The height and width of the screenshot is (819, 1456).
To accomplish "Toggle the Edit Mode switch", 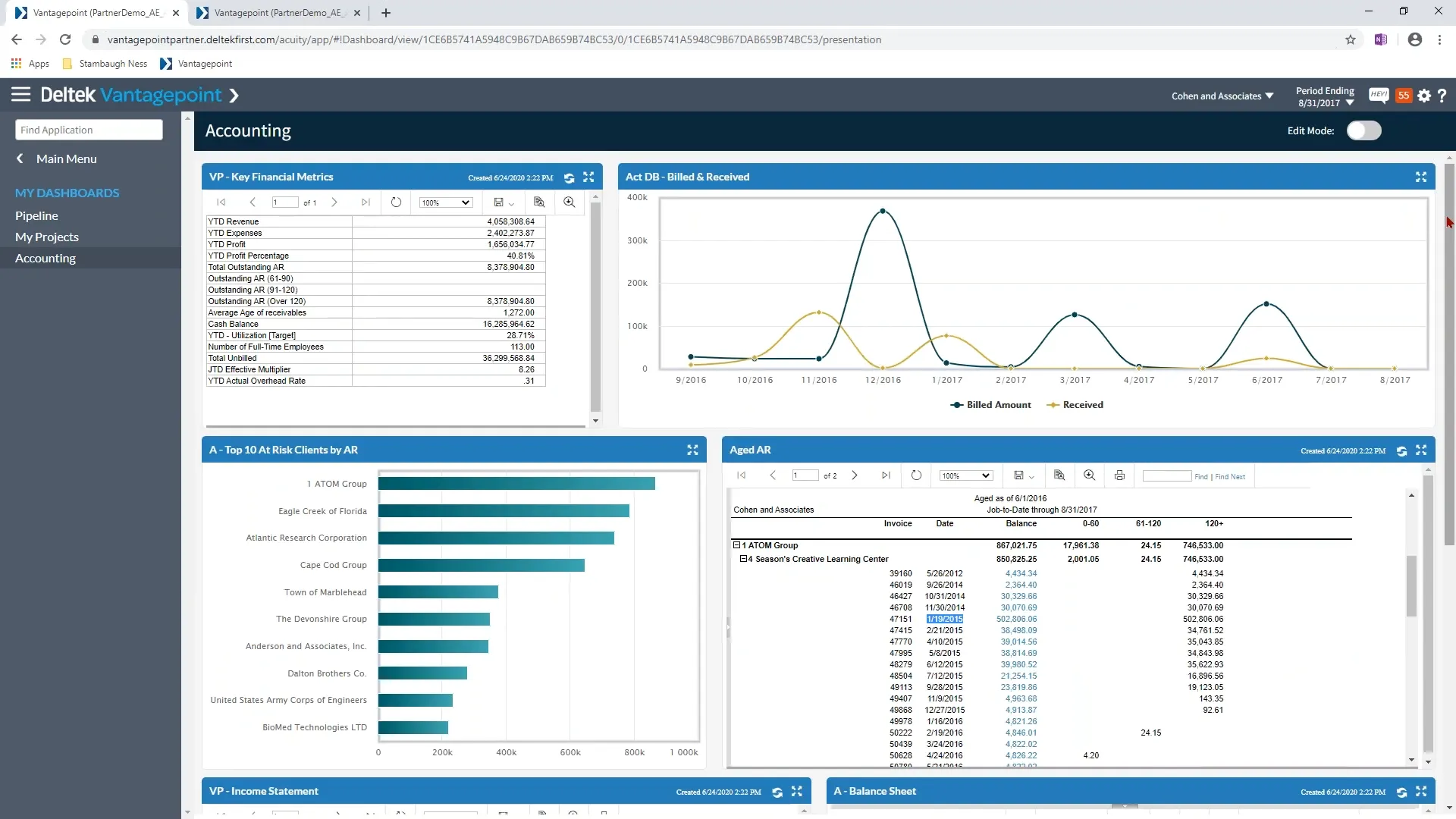I will [x=1363, y=130].
